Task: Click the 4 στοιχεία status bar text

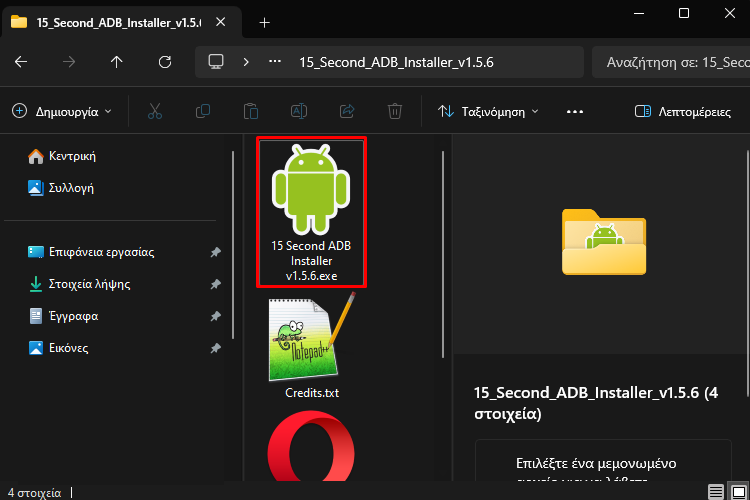Action: pos(34,493)
